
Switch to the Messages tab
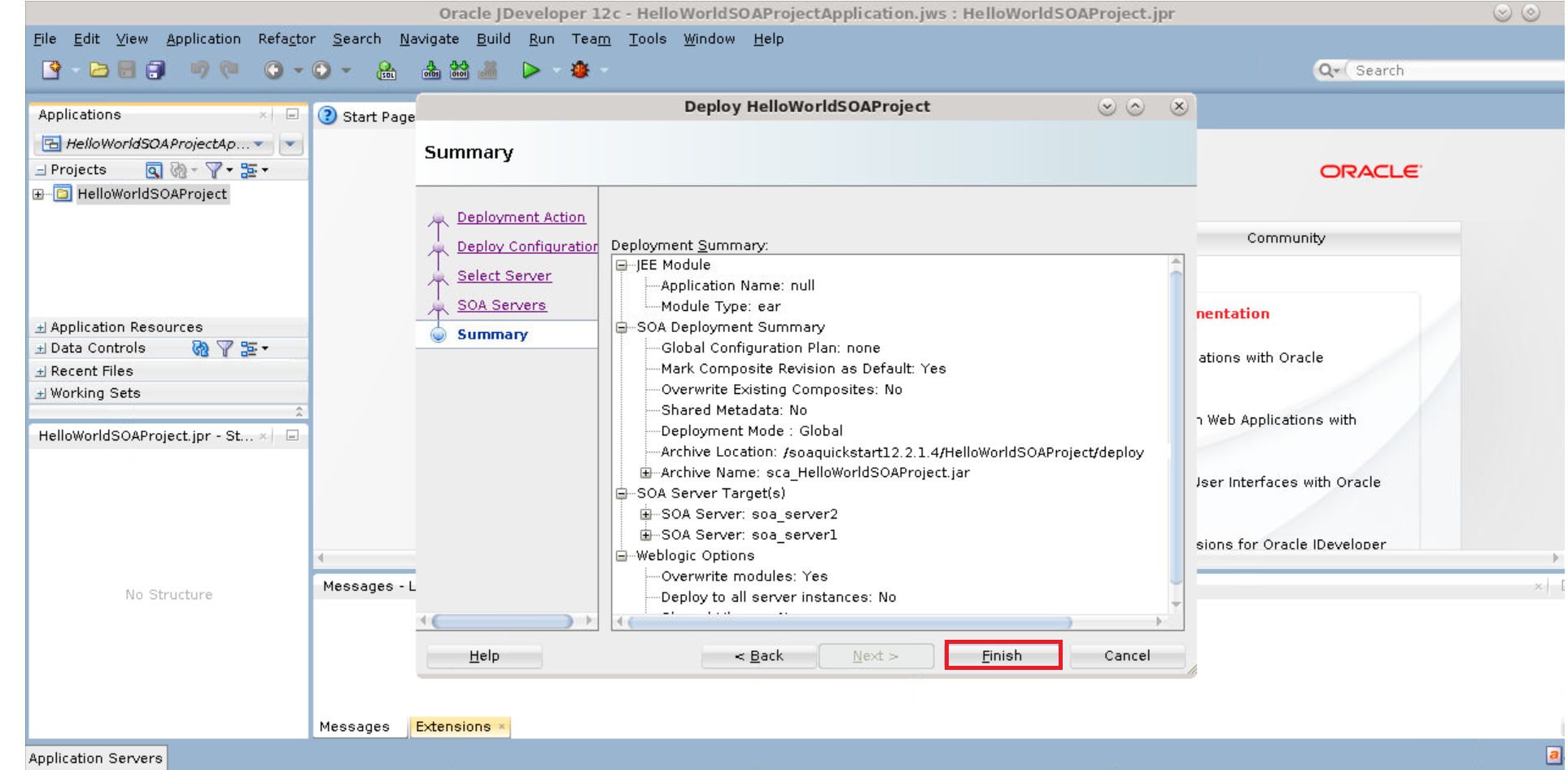click(x=354, y=727)
